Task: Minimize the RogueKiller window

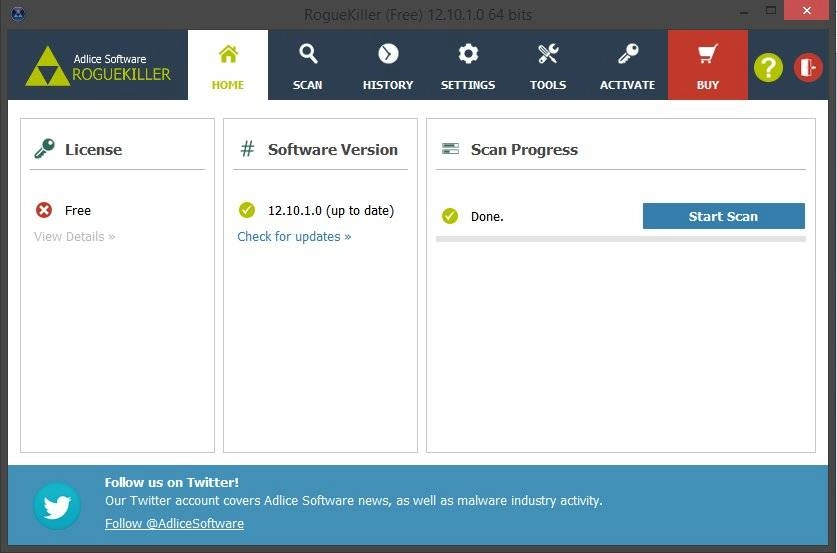Action: [x=745, y=11]
